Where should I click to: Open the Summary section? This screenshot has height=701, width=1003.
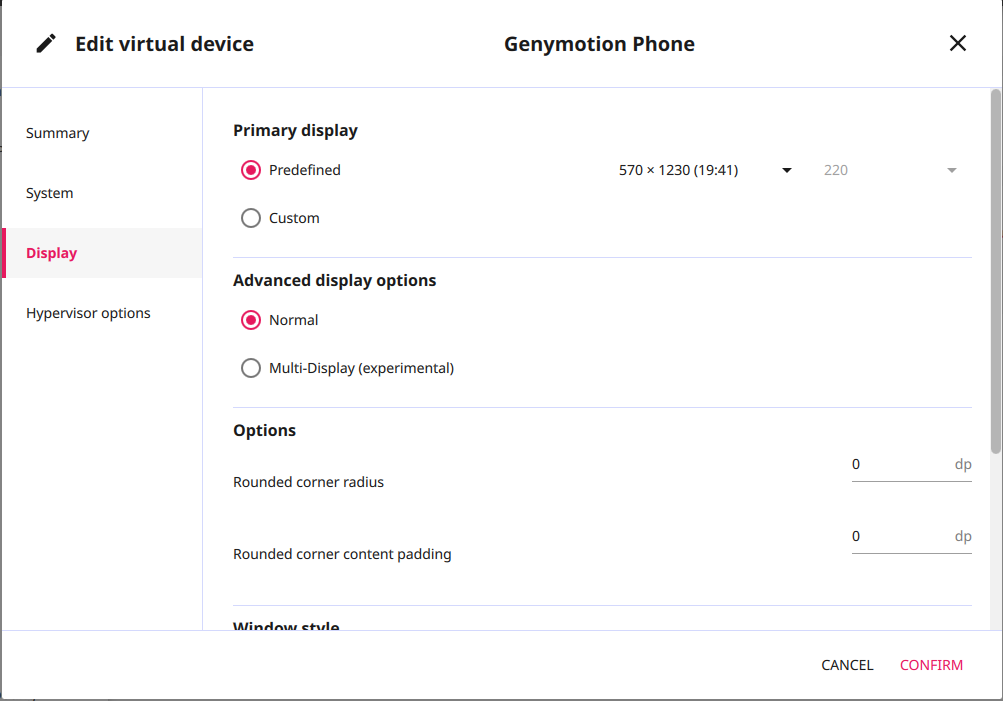58,133
